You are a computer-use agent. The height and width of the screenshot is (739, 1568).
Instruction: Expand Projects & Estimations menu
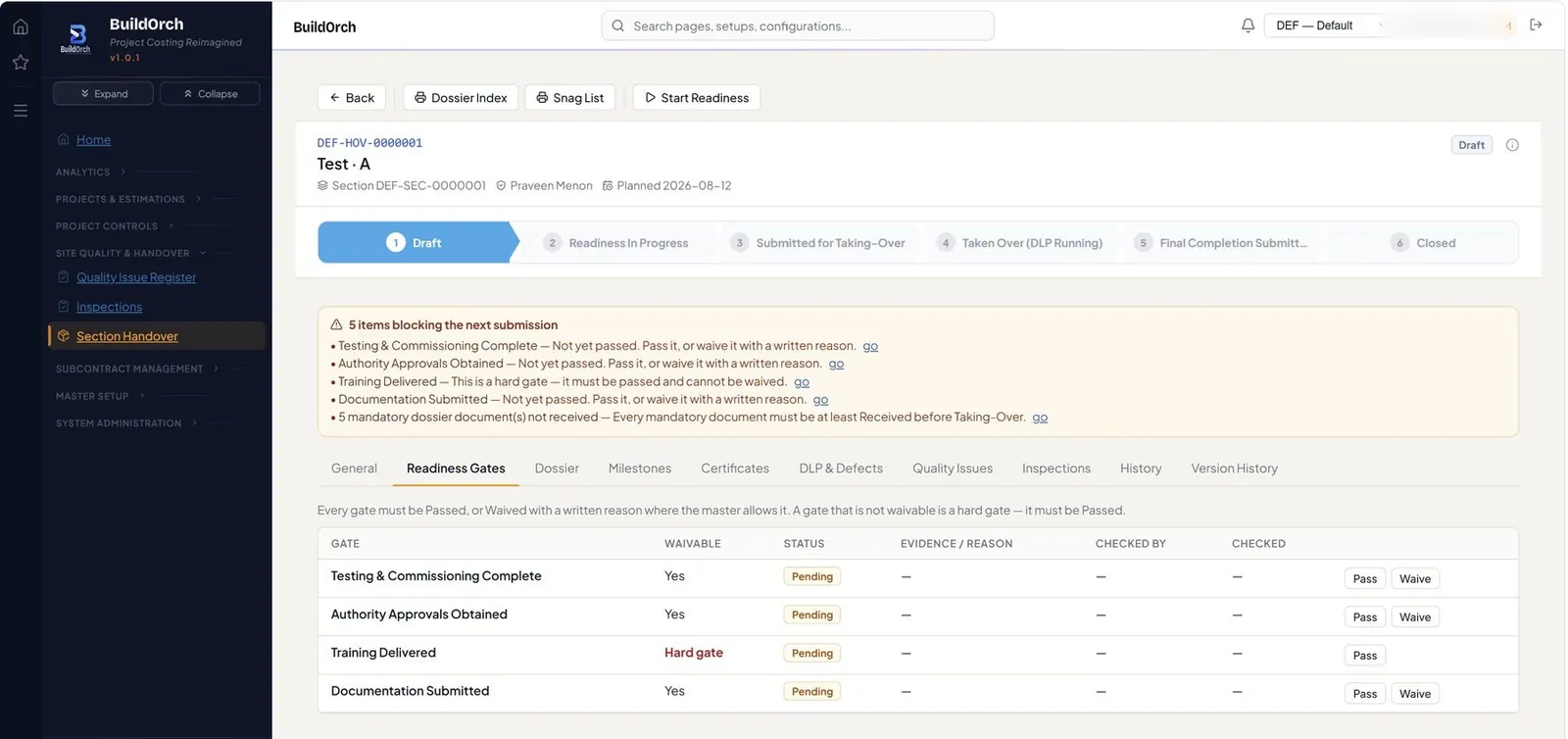click(127, 200)
